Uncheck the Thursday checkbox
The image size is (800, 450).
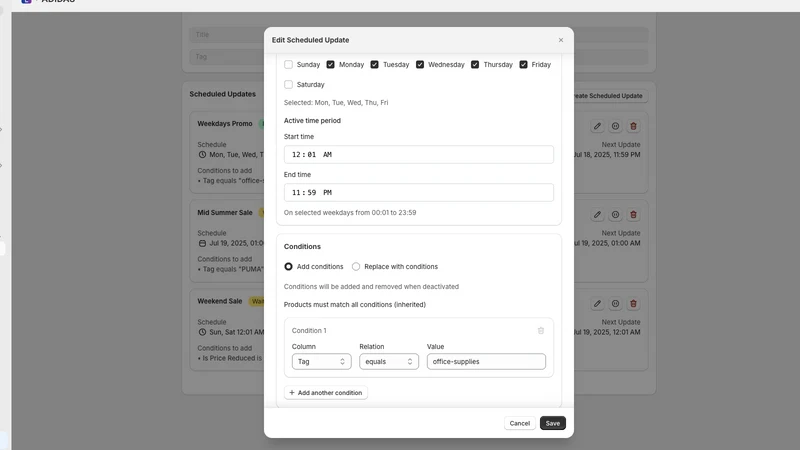(475, 64)
